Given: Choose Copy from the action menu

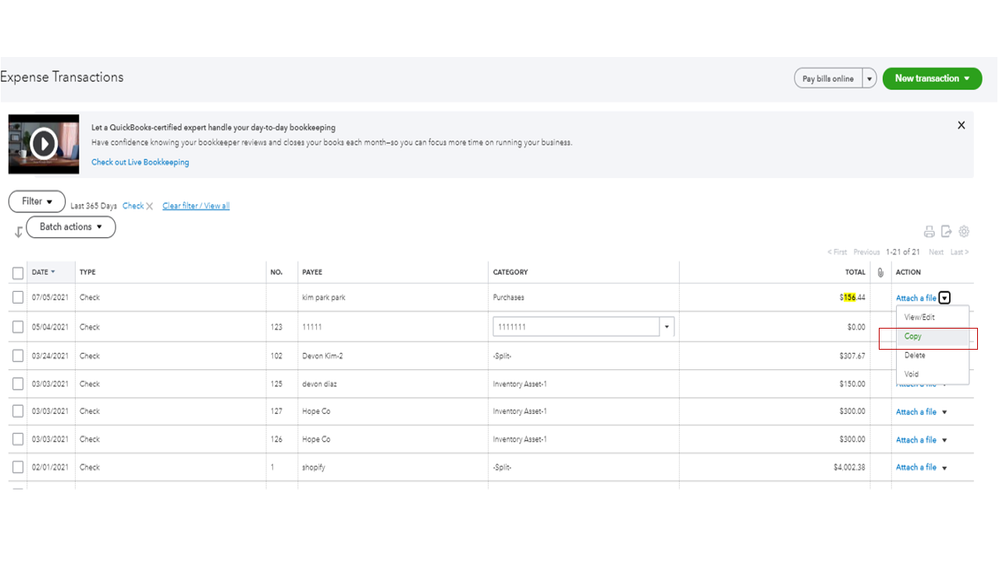Looking at the screenshot, I should point(913,337).
